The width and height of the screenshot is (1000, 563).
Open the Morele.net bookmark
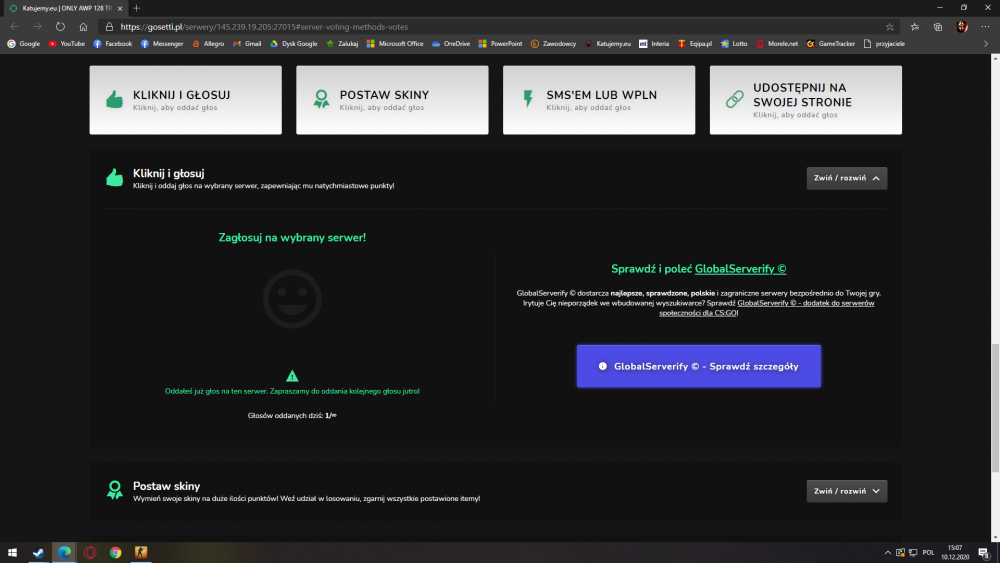777,44
